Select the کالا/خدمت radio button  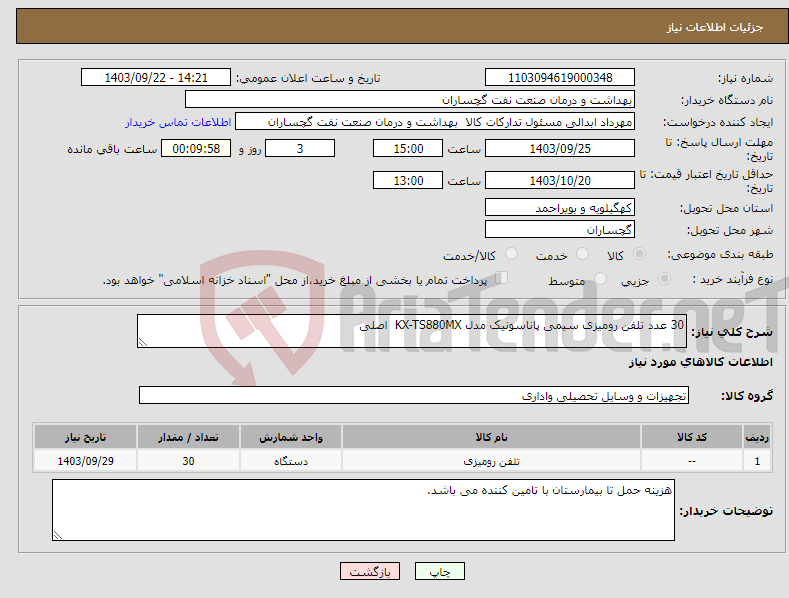511,254
